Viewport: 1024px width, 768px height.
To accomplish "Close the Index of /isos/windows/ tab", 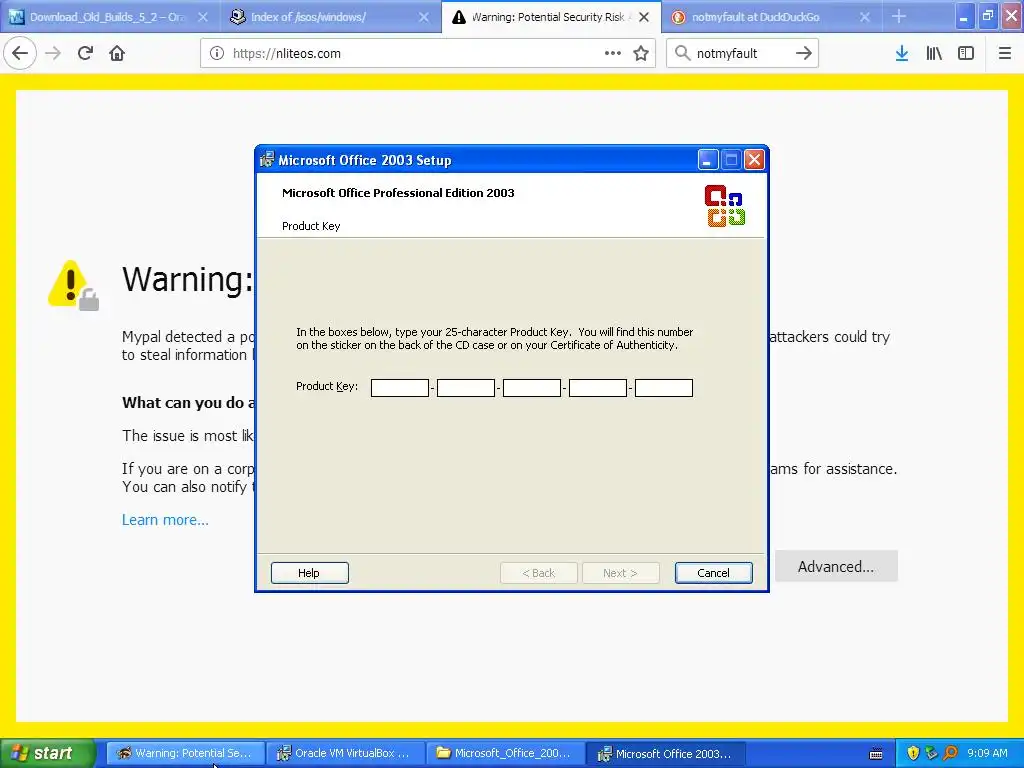I will (424, 17).
